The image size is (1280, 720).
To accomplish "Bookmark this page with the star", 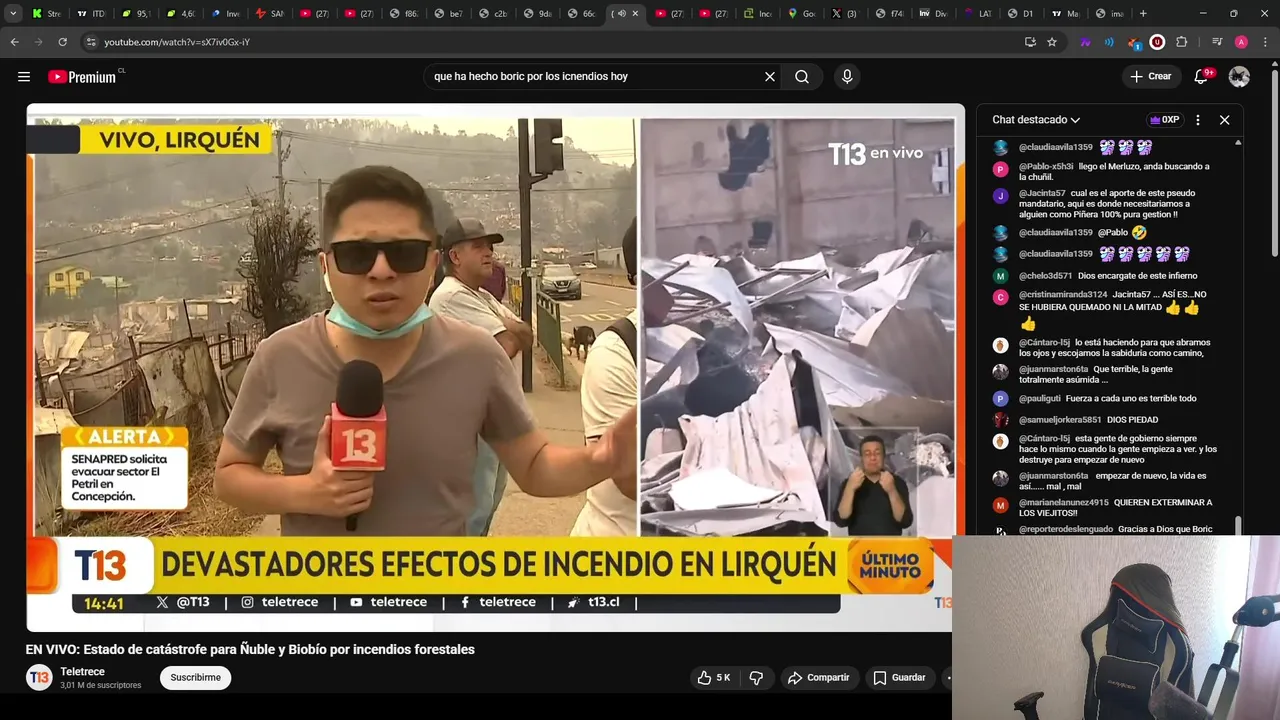I will point(1052,42).
